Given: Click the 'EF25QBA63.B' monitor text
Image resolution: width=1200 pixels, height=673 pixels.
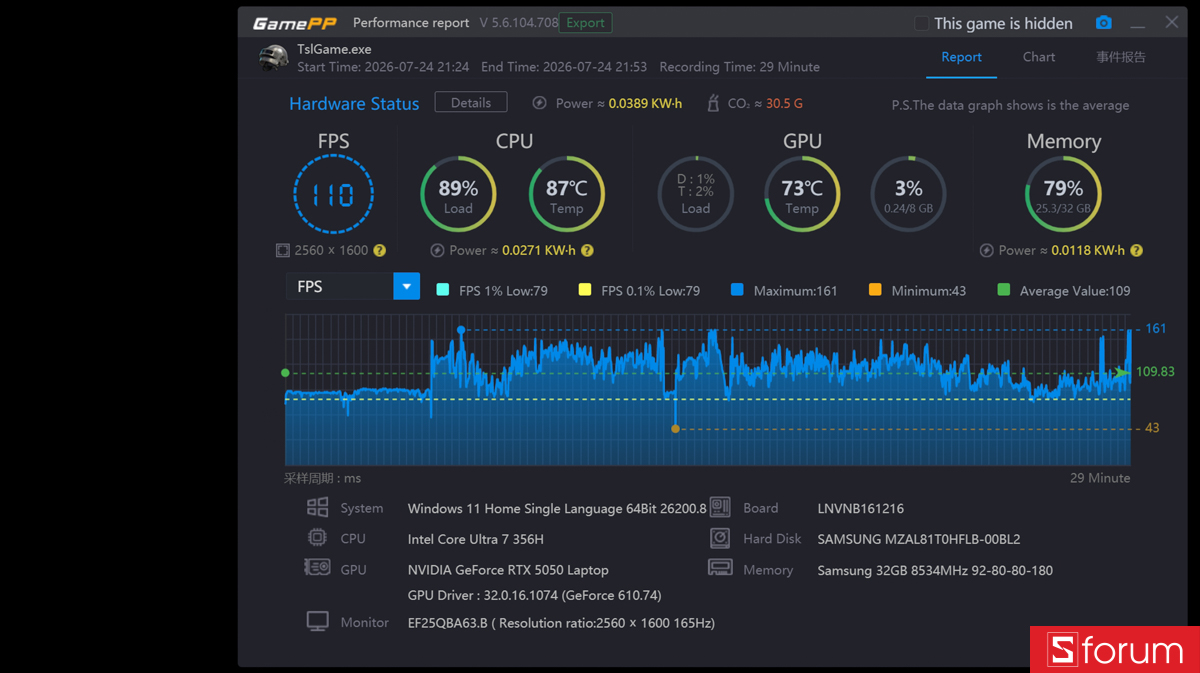Looking at the screenshot, I should [561, 623].
